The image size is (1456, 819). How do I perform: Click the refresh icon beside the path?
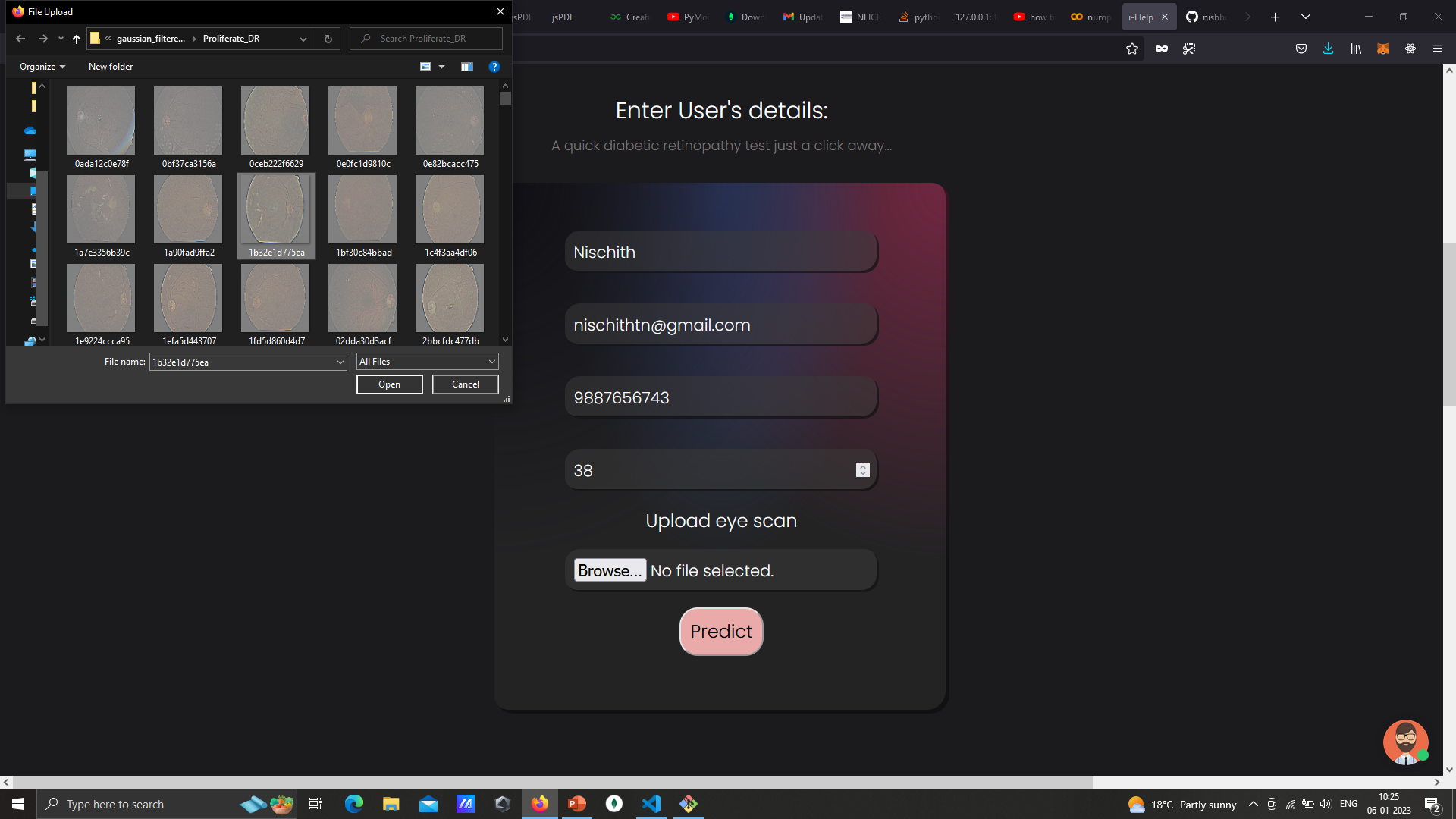pyautogui.click(x=328, y=39)
